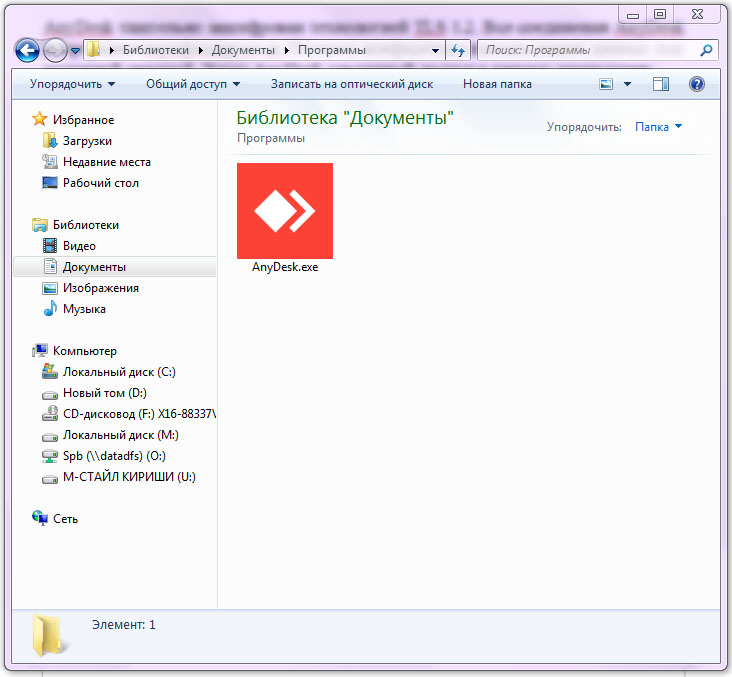
Task: Click the Сеть network icon
Action: (x=40, y=518)
